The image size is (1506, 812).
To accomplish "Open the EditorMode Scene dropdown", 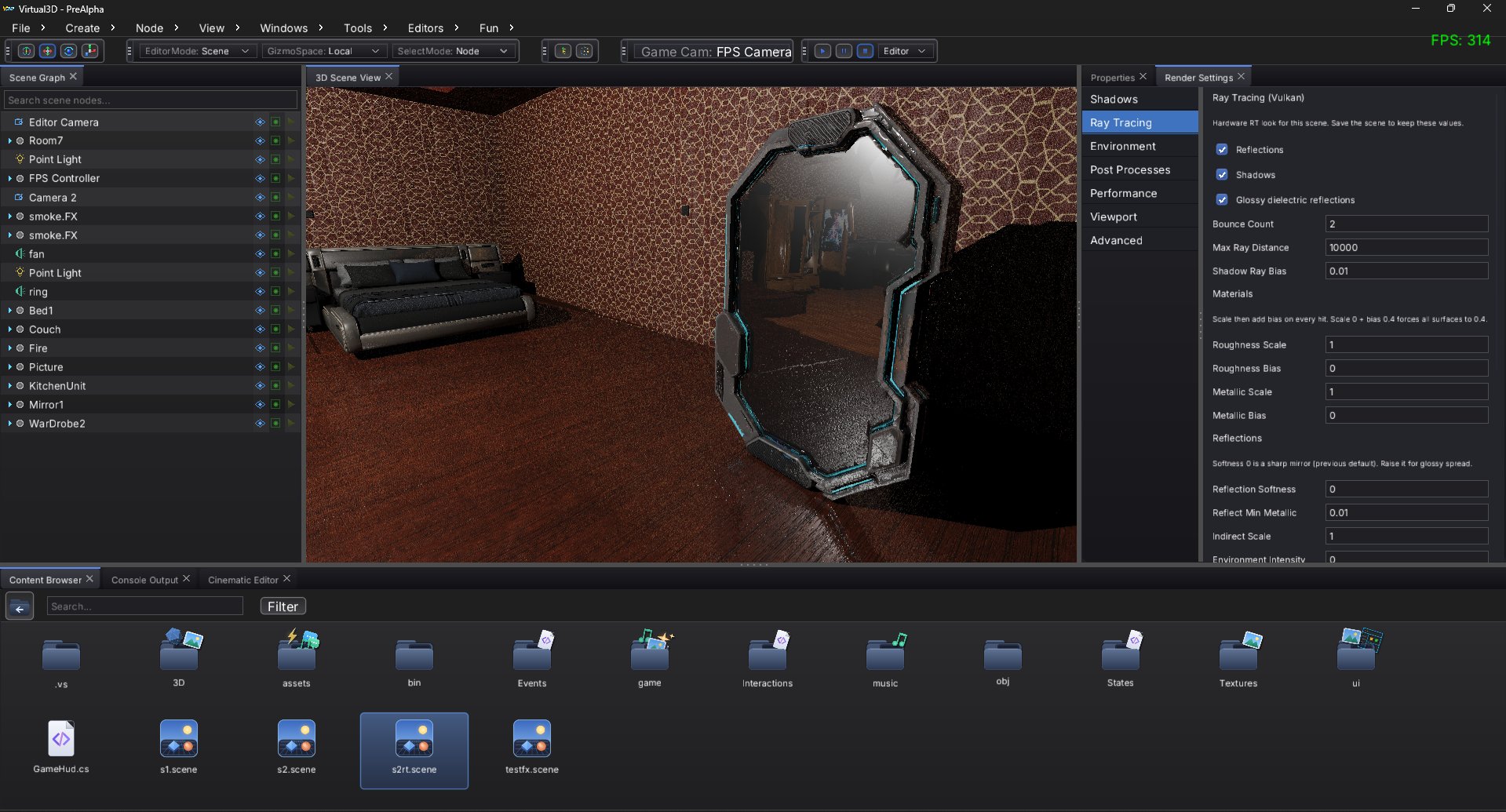I will tap(198, 51).
